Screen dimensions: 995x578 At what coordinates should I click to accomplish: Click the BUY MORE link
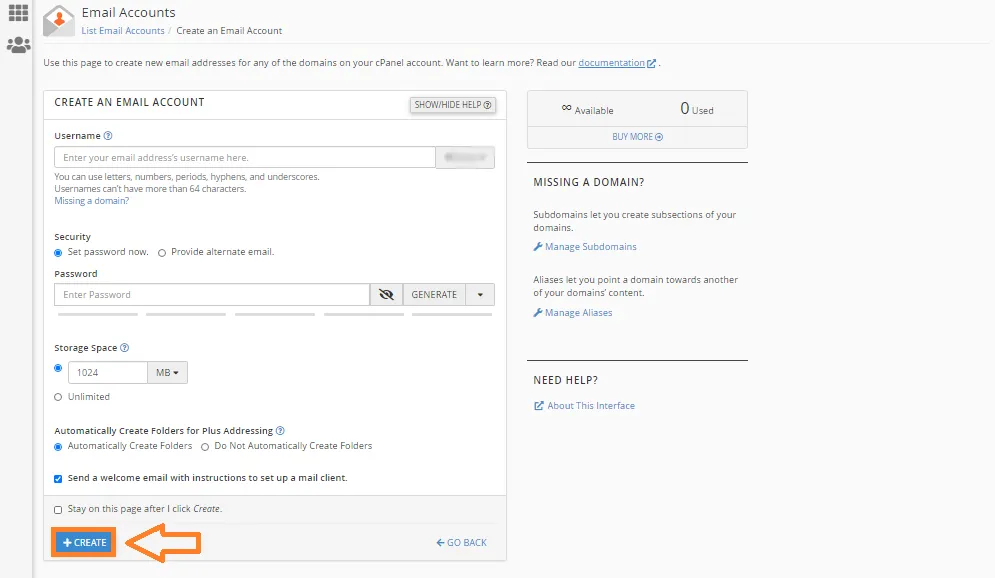(x=637, y=137)
